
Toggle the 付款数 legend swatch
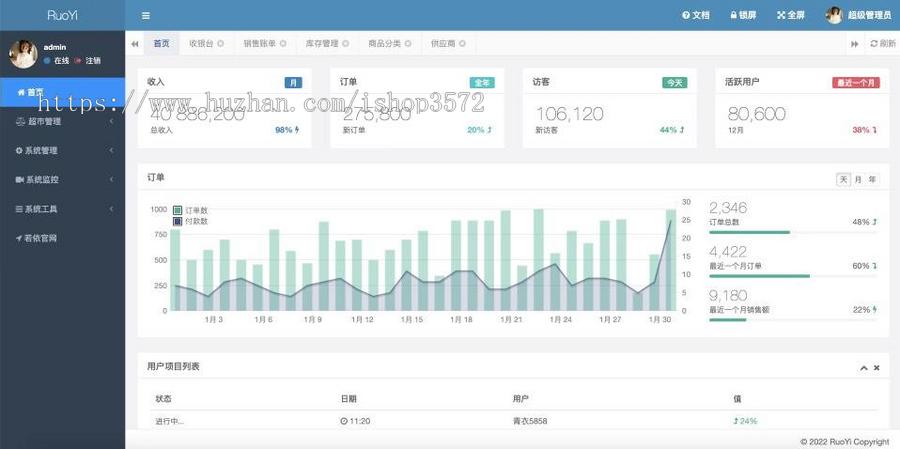coord(177,221)
